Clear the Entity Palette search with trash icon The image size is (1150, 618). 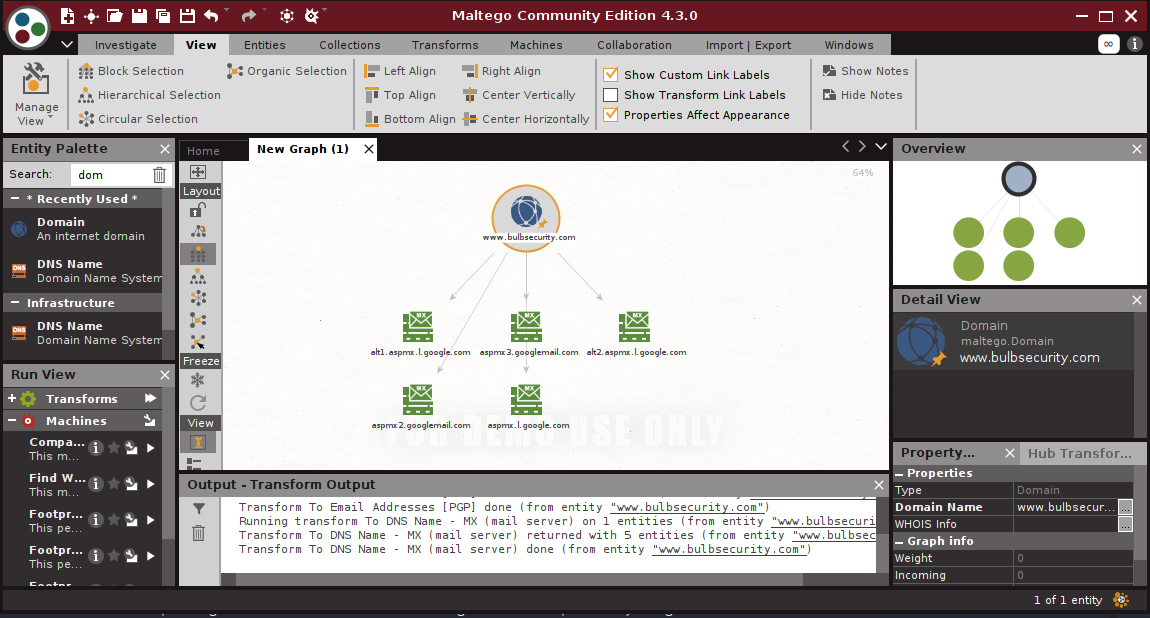click(x=159, y=174)
